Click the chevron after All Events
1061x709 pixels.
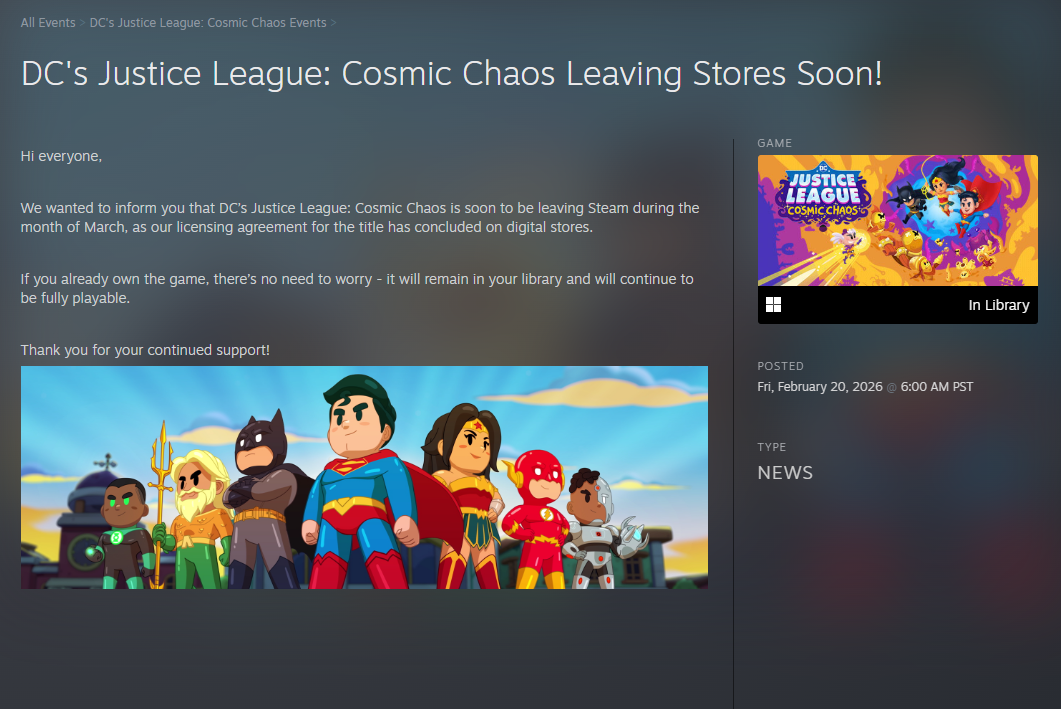[83, 23]
